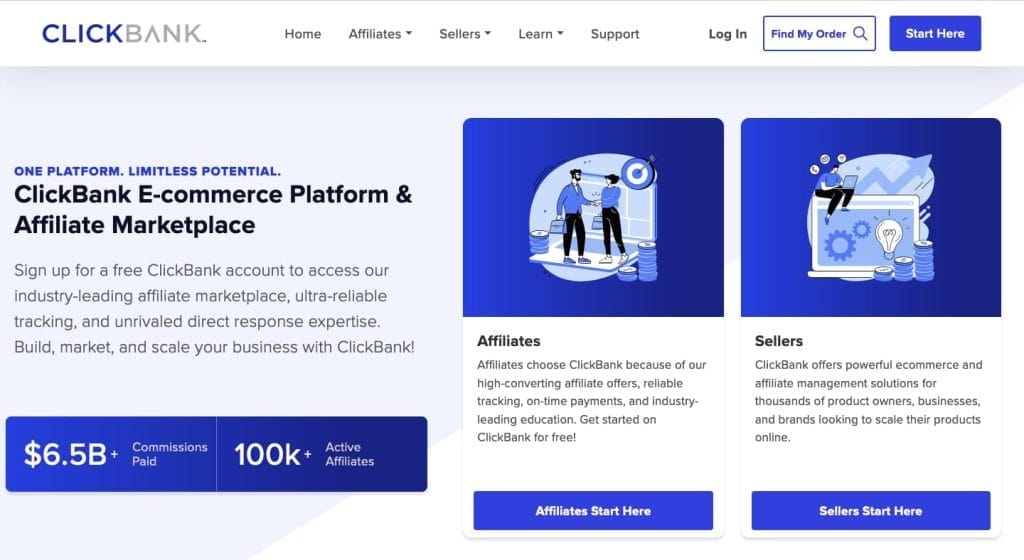Expand the Learn dropdown menu
Image resolution: width=1024 pixels, height=560 pixels.
pyautogui.click(x=541, y=34)
